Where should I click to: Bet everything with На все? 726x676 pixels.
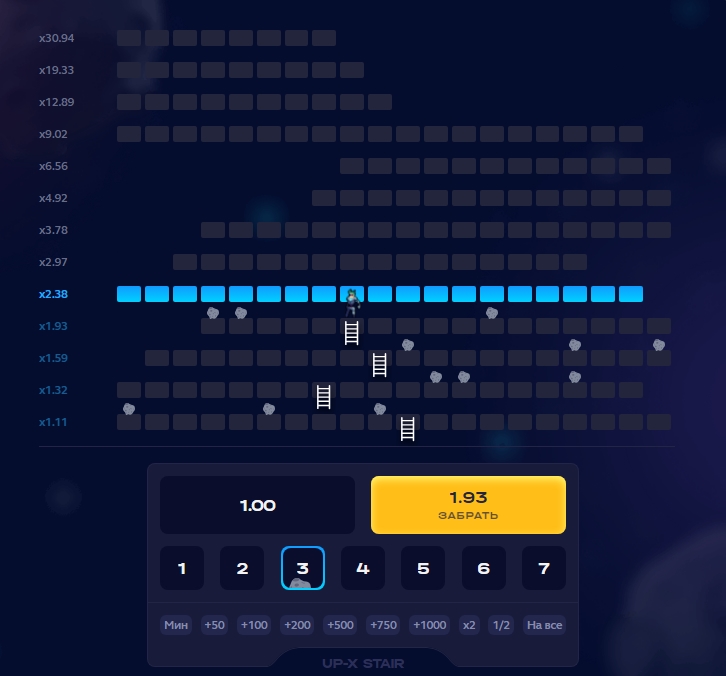coord(545,625)
